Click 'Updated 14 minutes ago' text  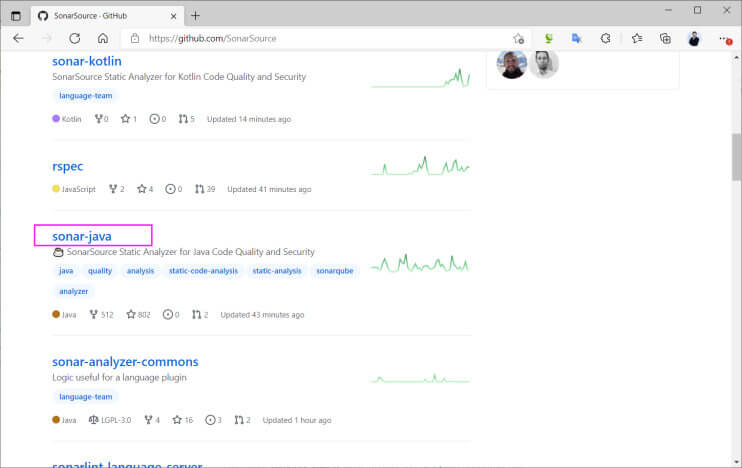pos(249,119)
